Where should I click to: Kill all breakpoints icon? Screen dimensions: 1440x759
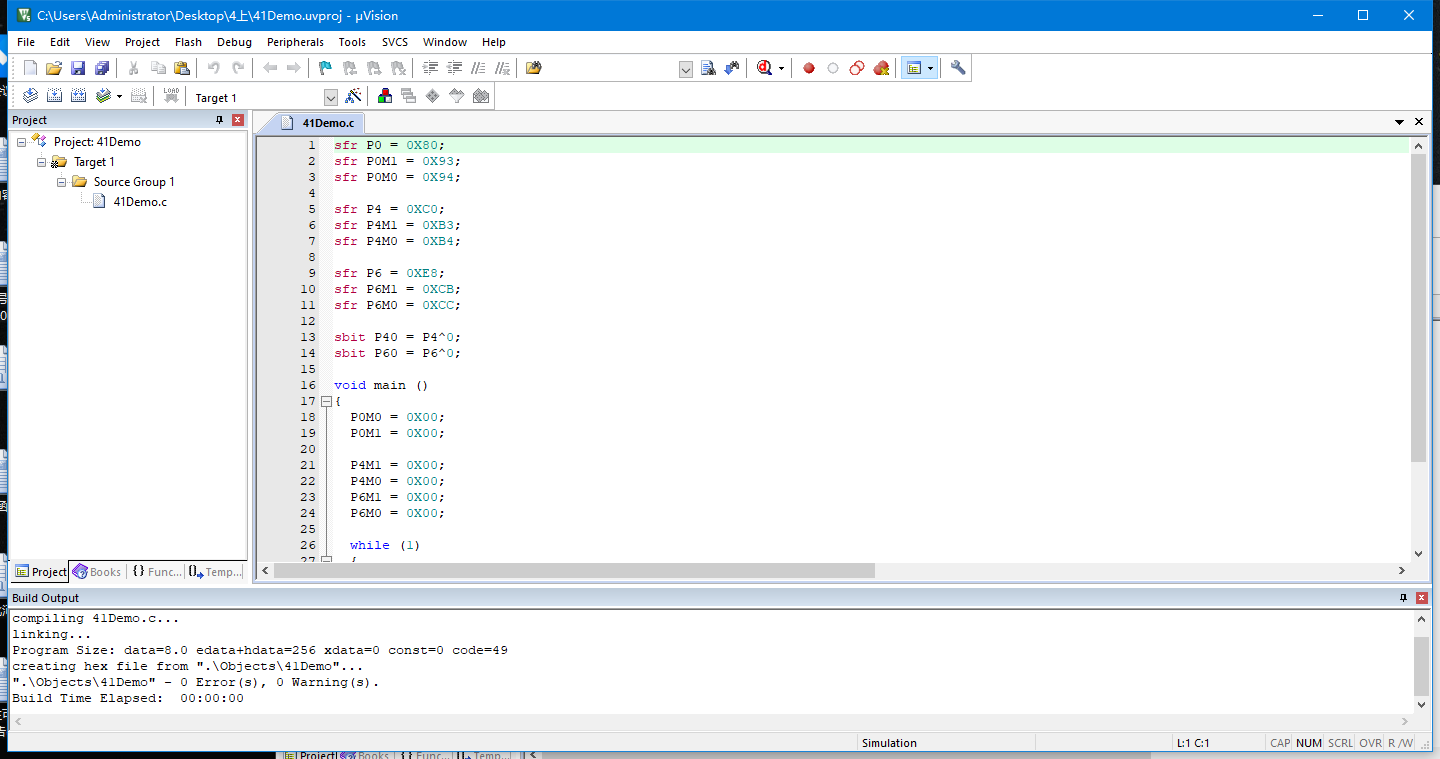click(x=881, y=68)
